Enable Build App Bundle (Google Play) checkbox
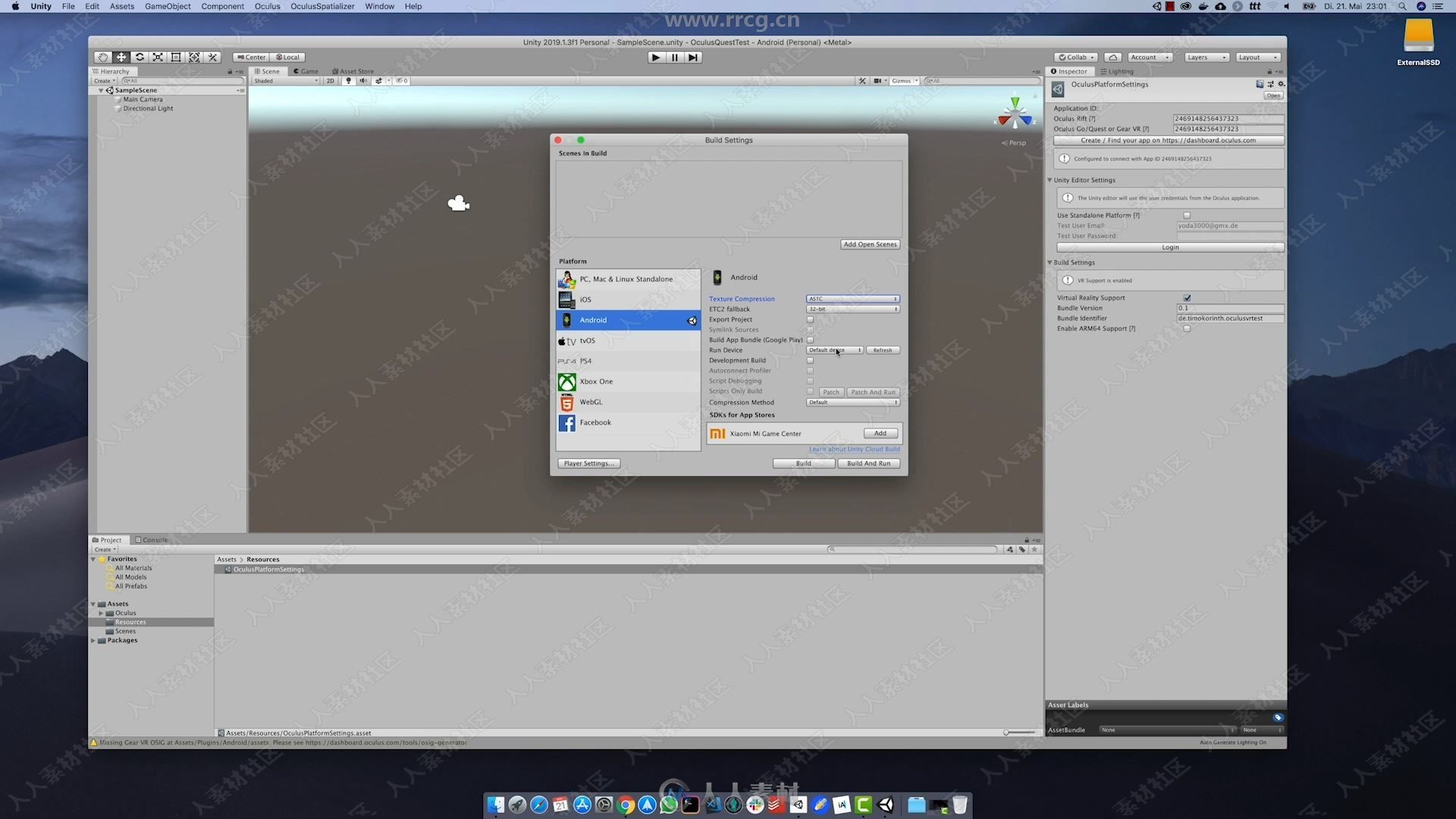 pyautogui.click(x=810, y=340)
